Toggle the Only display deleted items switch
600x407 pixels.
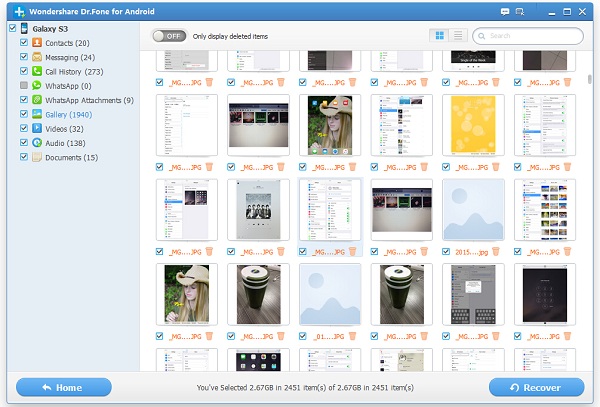pyautogui.click(x=170, y=36)
